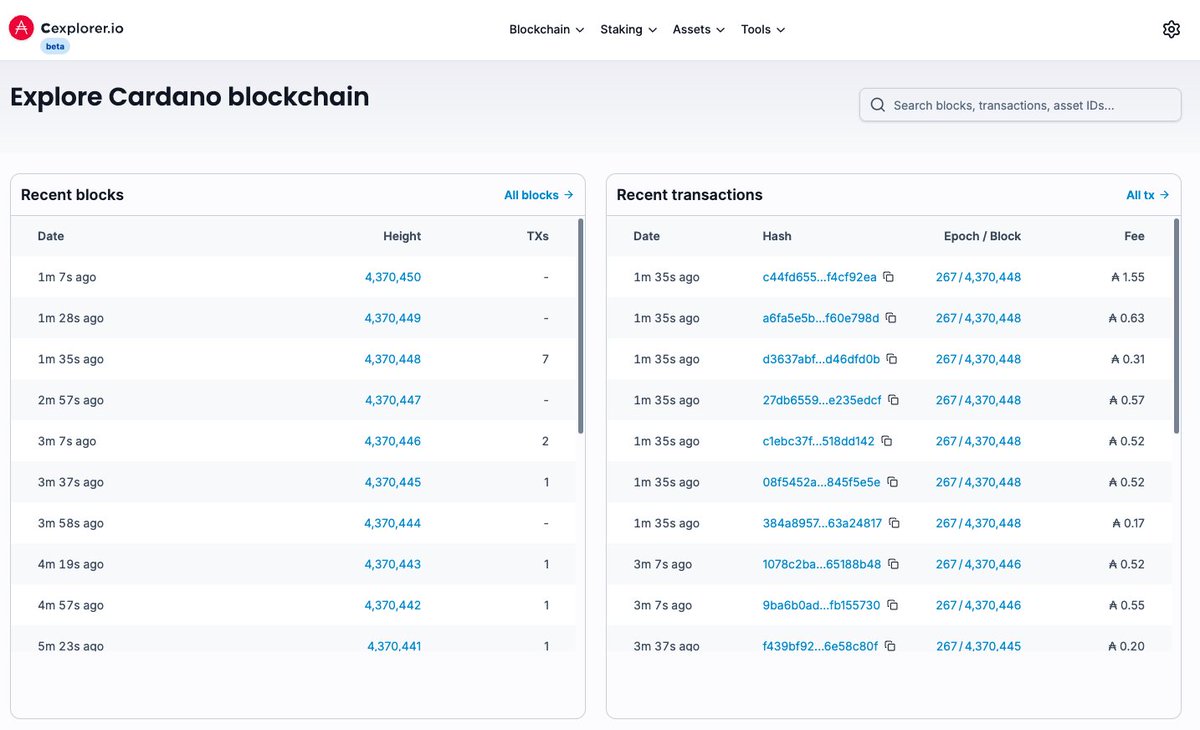
Task: Expand the Blockchain menu
Action: click(x=546, y=29)
